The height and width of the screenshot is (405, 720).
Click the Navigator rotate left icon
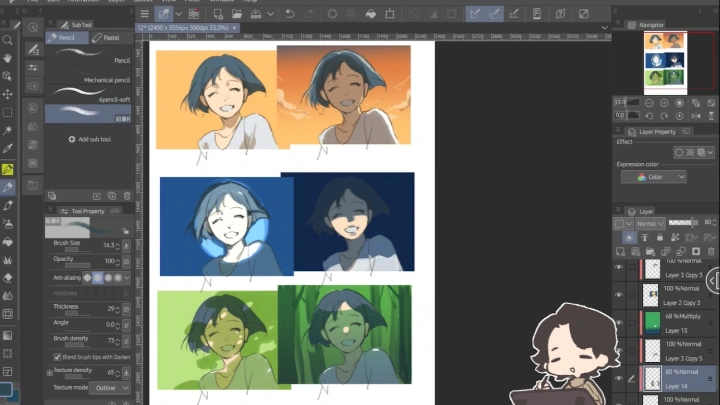[x=649, y=116]
